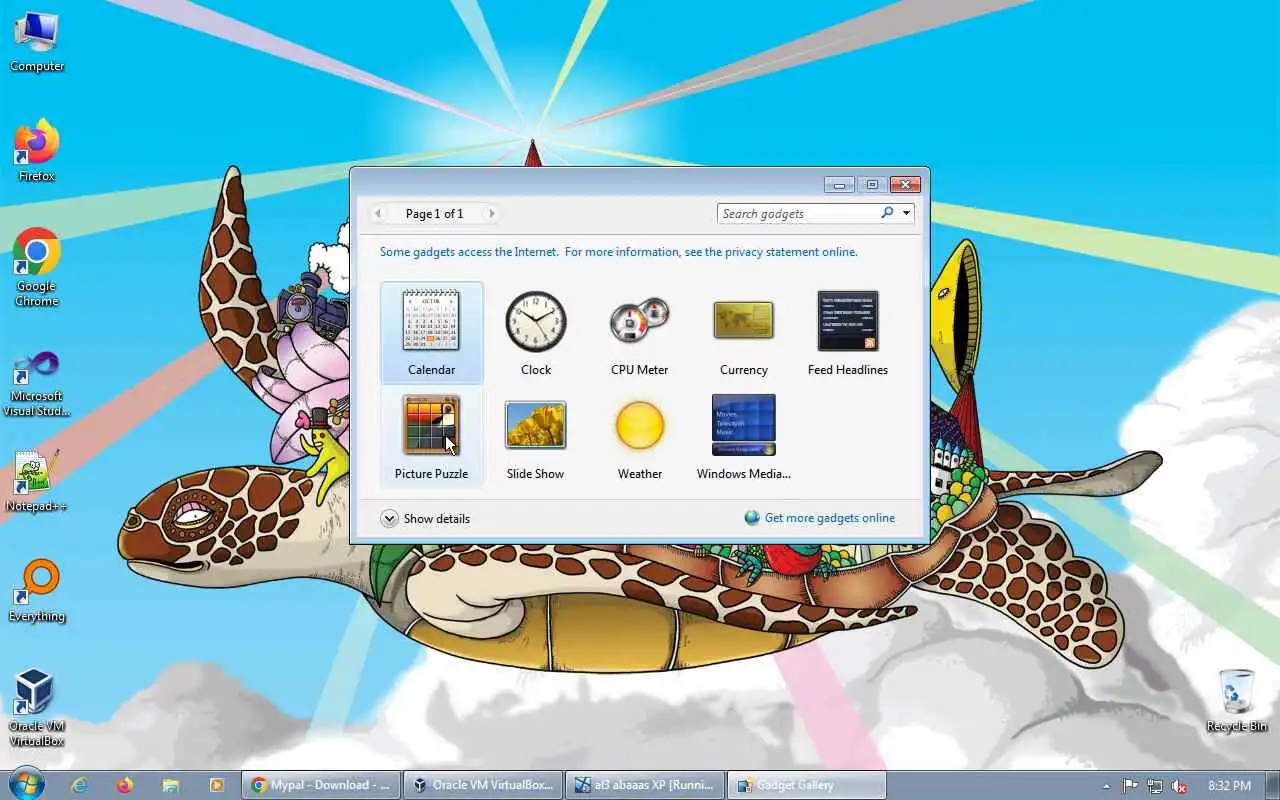Screen dimensions: 1280x800
Task: Open the search options dropdown arrow
Action: pos(906,213)
